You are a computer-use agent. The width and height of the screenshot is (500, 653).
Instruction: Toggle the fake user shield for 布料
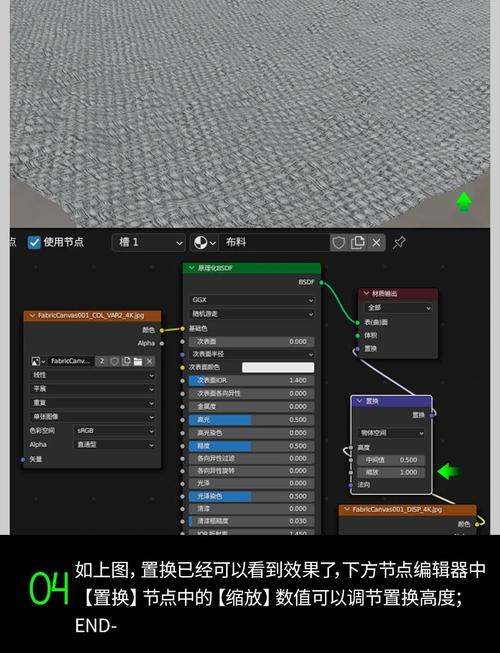coord(338,242)
